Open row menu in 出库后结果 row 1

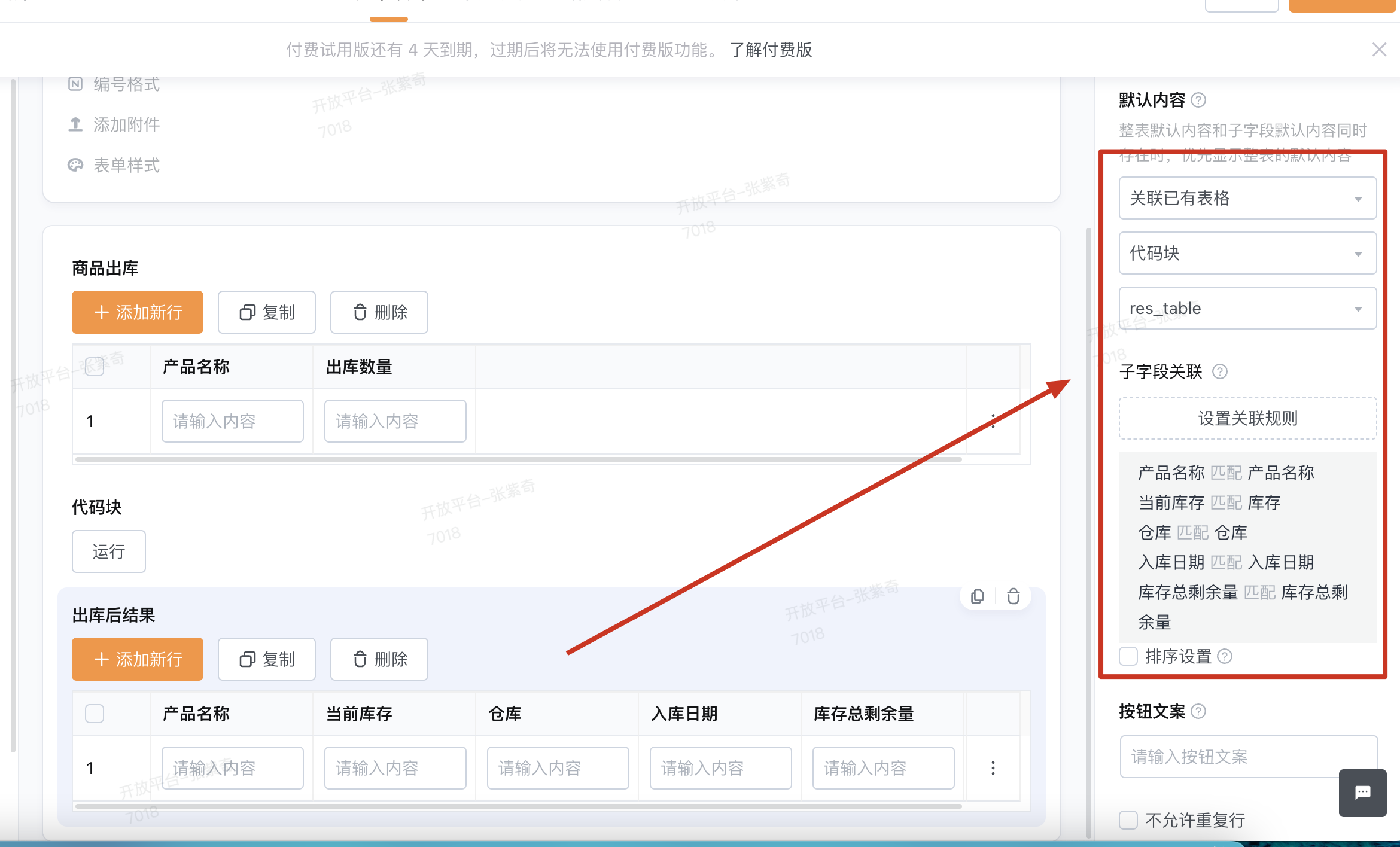point(993,768)
